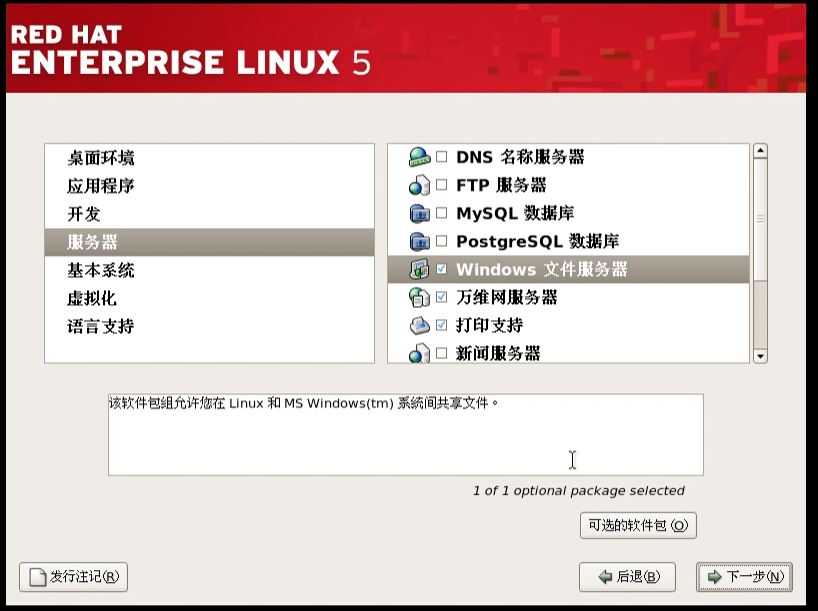The height and width of the screenshot is (611, 818).
Task: Click the DNS name server globe icon
Action: [x=419, y=157]
